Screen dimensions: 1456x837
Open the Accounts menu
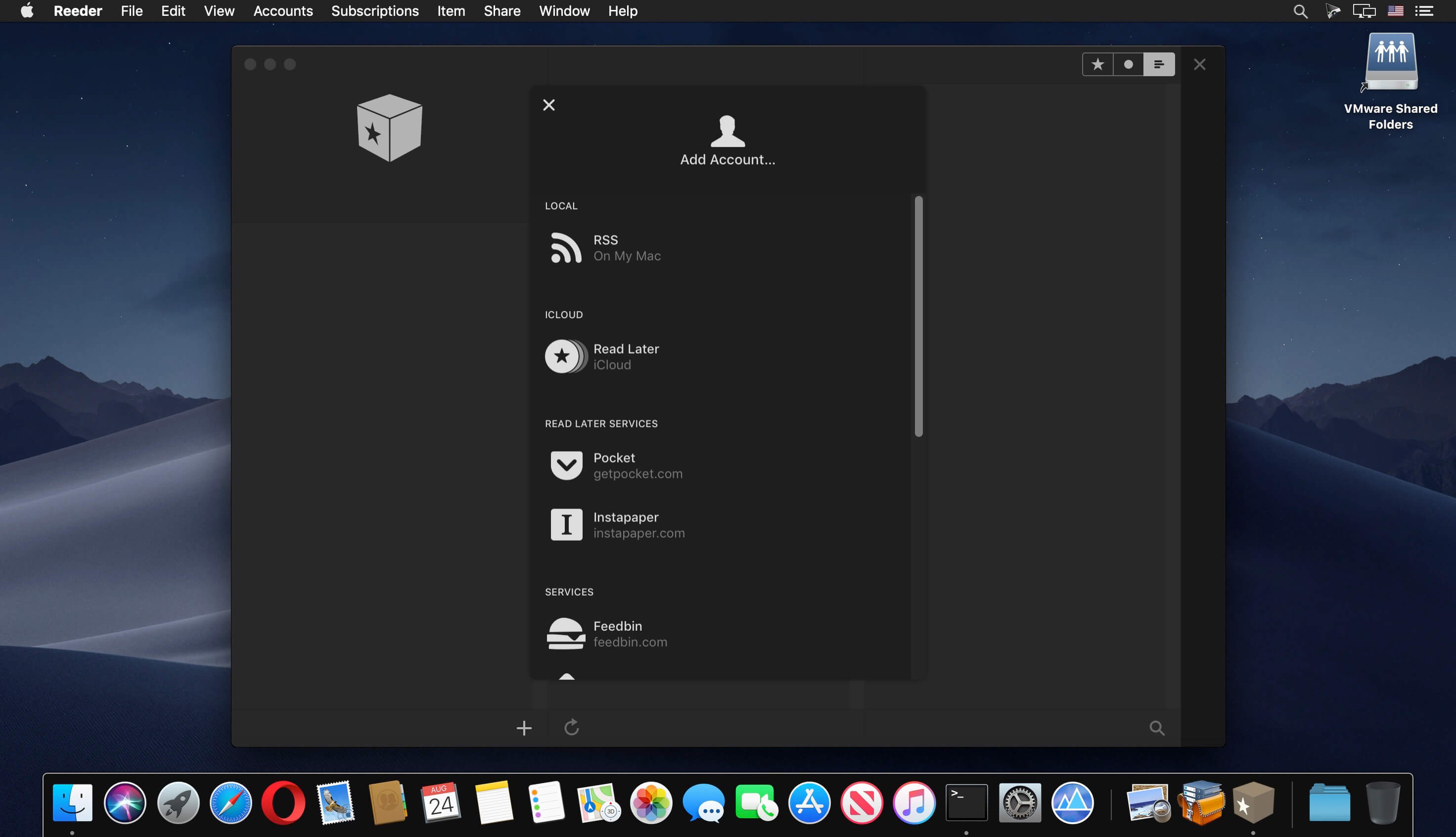pyautogui.click(x=283, y=11)
